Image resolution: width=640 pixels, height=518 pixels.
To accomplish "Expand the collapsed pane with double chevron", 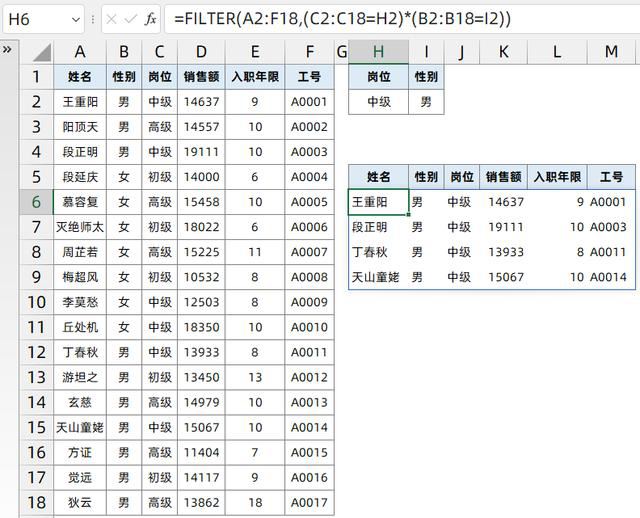I will [8, 48].
